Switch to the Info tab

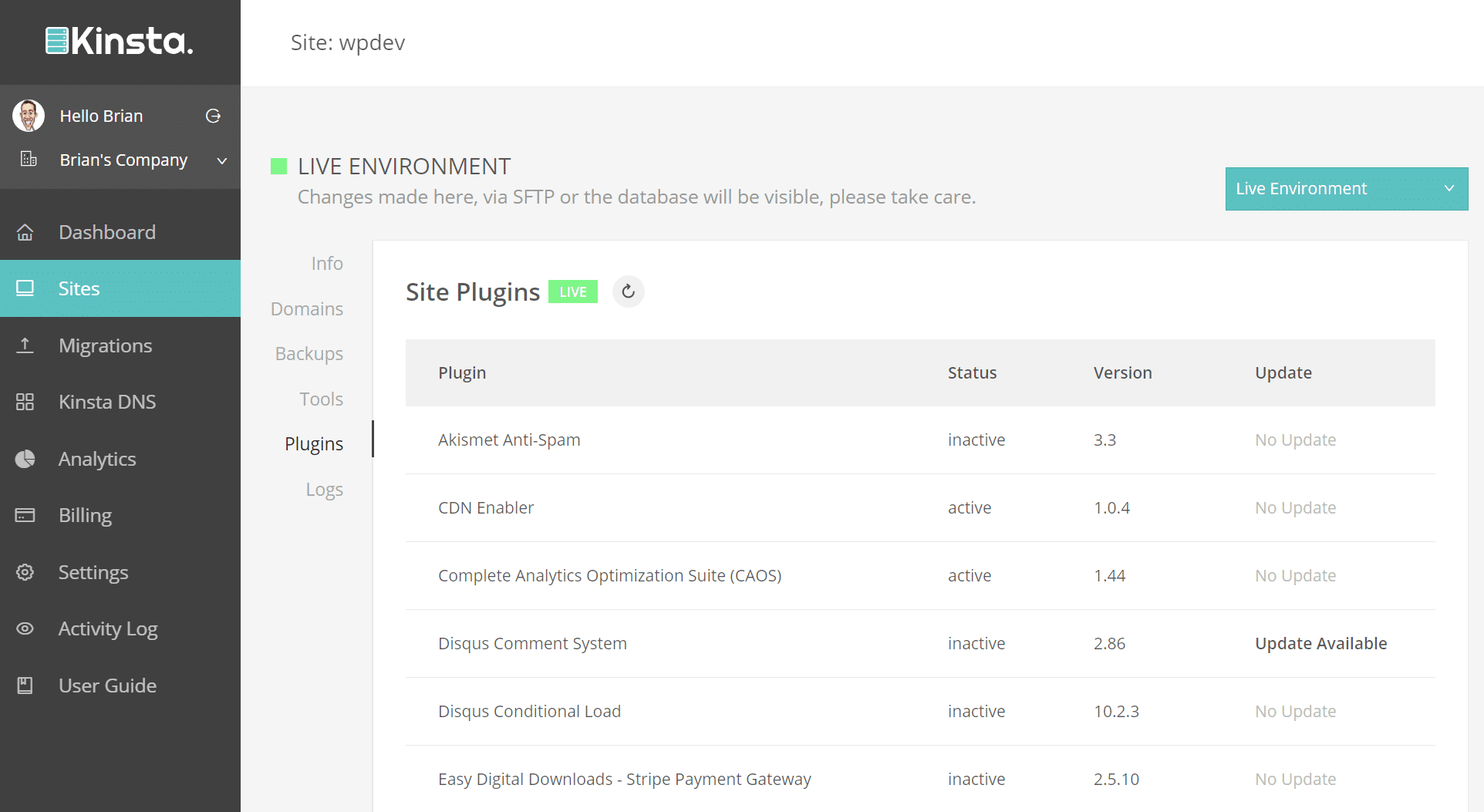[327, 263]
